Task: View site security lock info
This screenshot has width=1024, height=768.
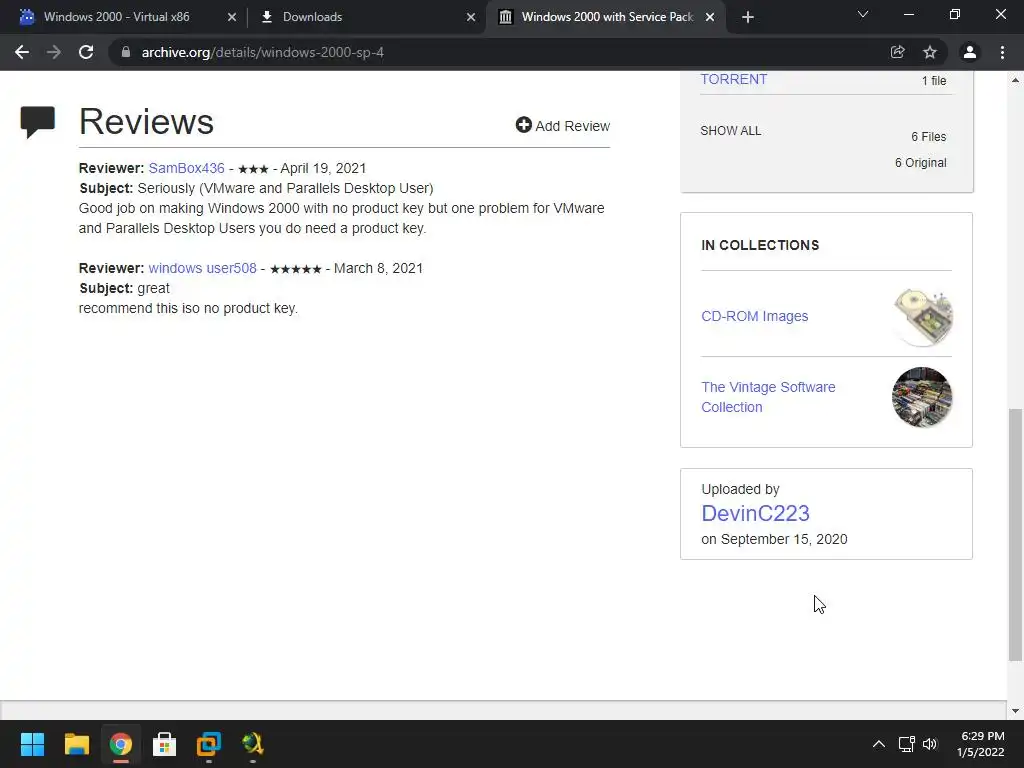Action: pos(126,52)
